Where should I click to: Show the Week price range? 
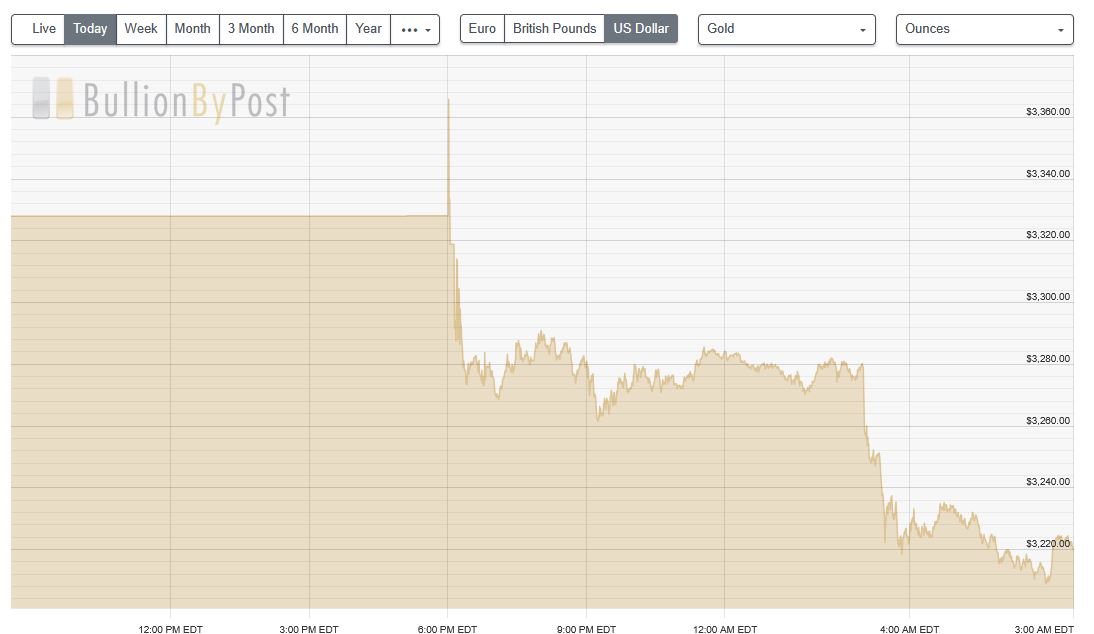tap(141, 29)
